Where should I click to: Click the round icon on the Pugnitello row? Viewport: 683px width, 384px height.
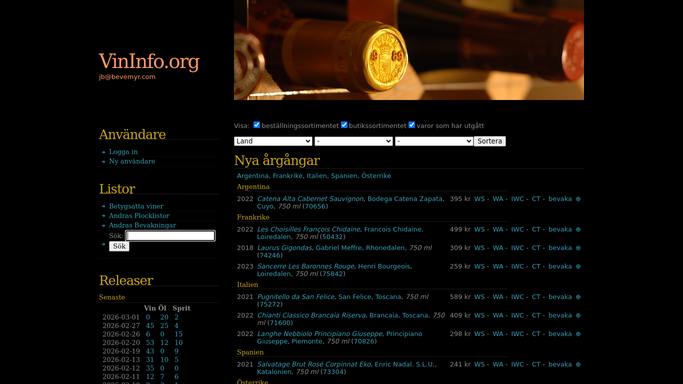click(578, 297)
